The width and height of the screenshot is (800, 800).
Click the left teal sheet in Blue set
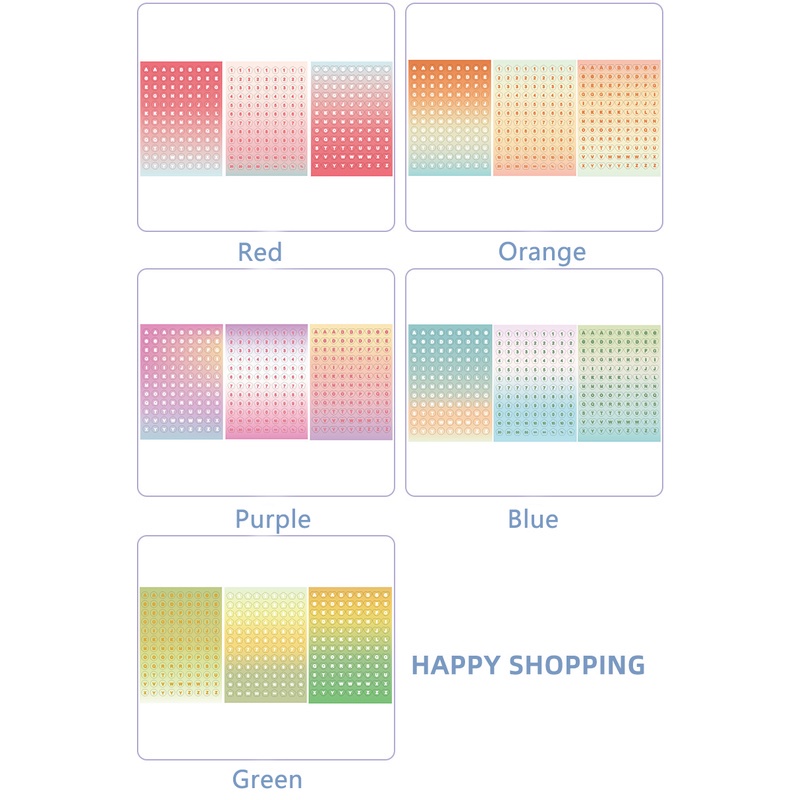pyautogui.click(x=449, y=382)
